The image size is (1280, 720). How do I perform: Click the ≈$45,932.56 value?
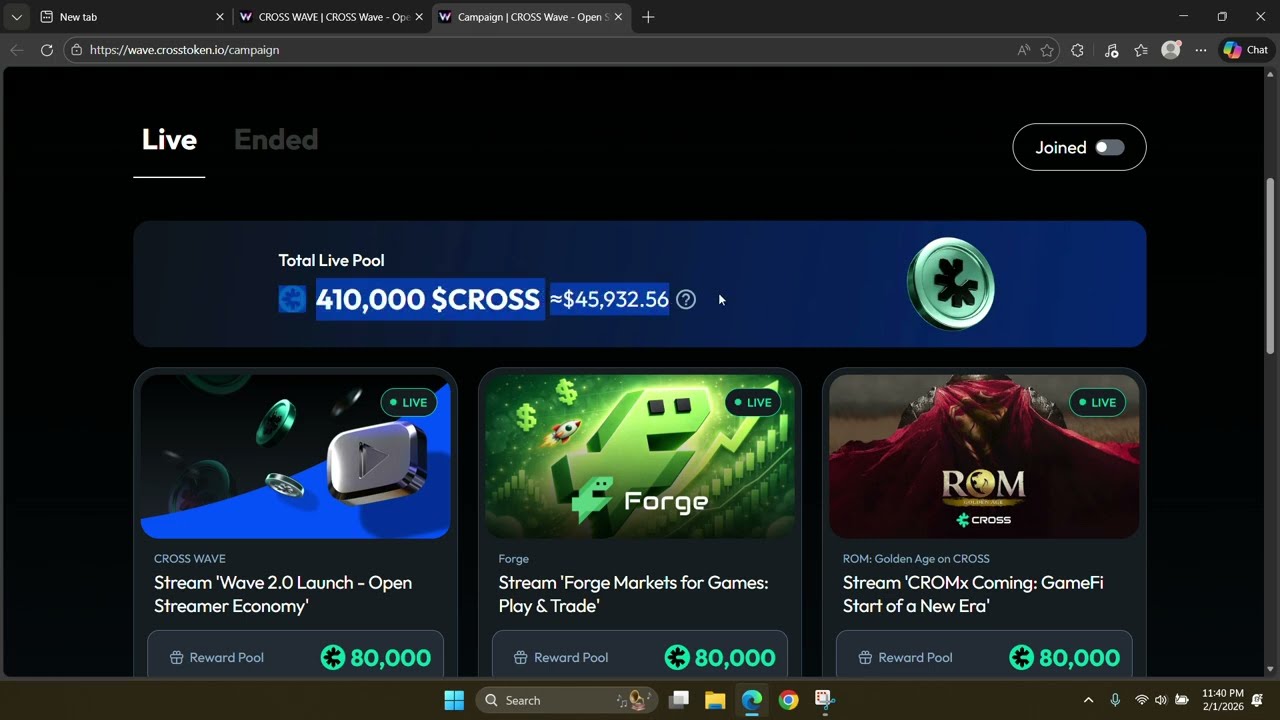coord(609,299)
